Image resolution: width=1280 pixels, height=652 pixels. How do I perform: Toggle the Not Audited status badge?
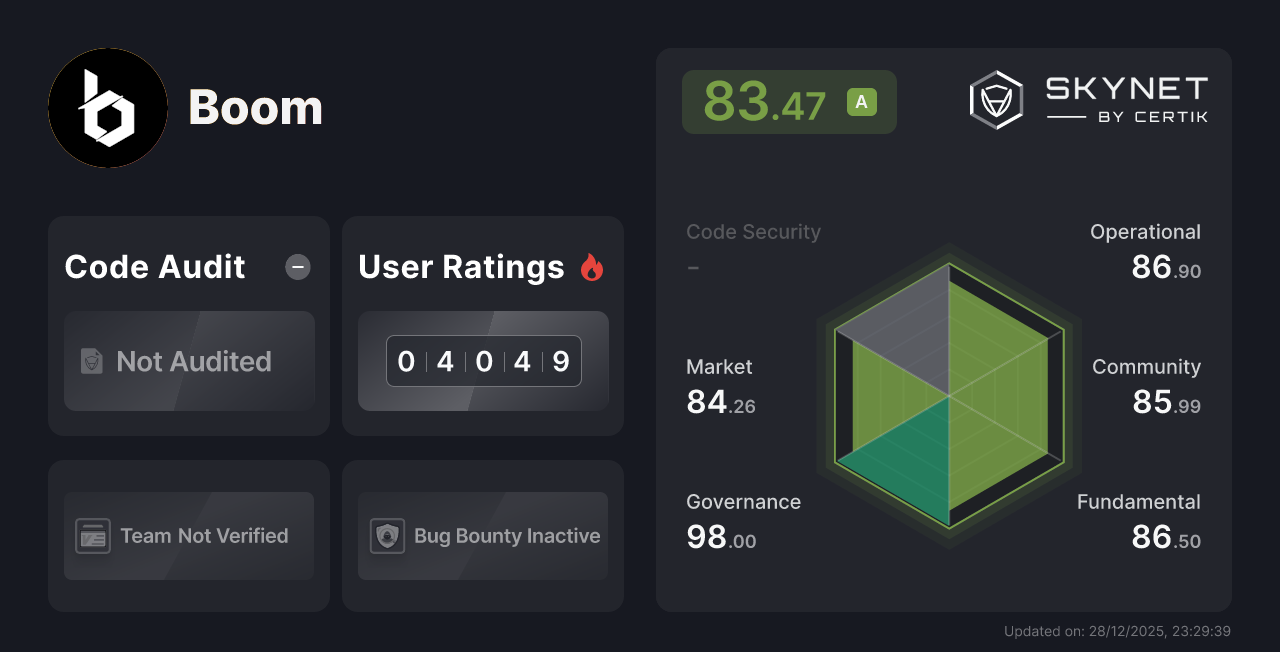coord(189,362)
